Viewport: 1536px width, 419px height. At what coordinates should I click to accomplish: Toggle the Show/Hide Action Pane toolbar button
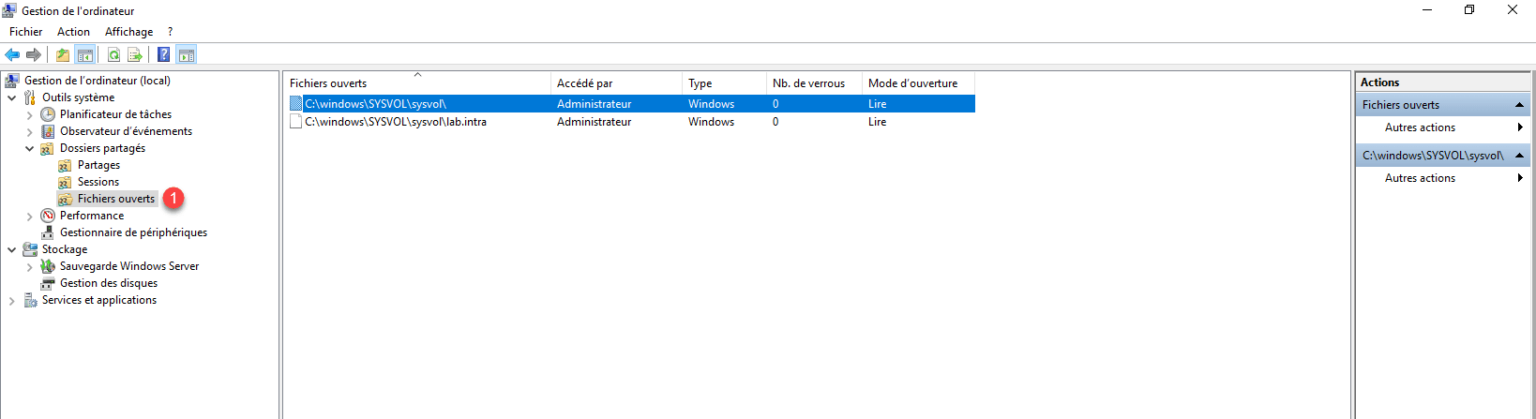pyautogui.click(x=186, y=55)
